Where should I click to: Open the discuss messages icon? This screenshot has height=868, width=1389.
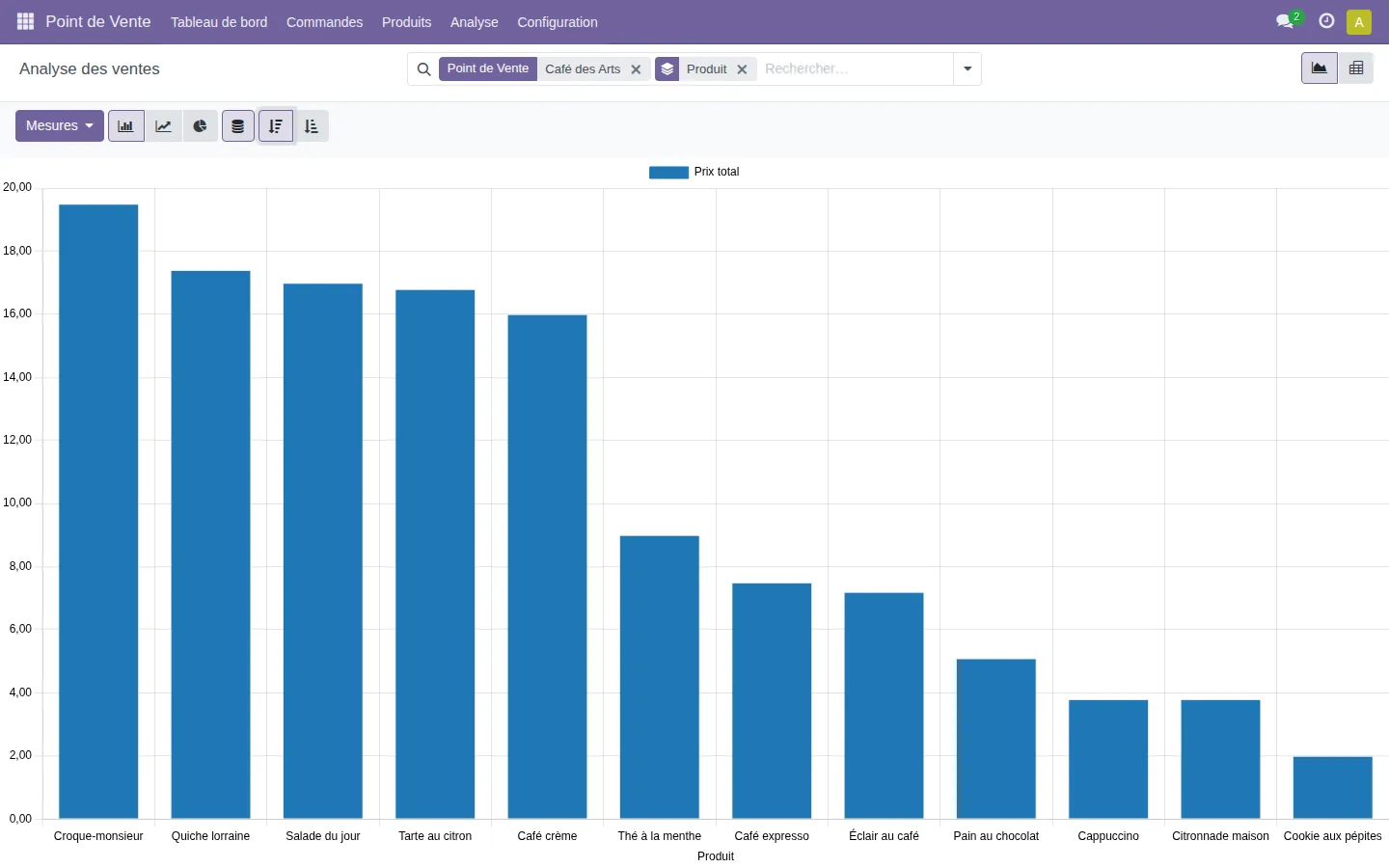[1285, 21]
